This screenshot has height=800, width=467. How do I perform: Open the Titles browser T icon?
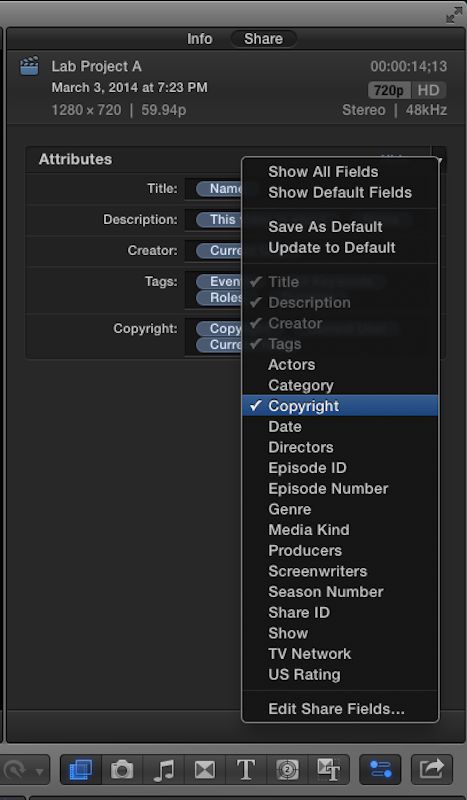point(246,769)
